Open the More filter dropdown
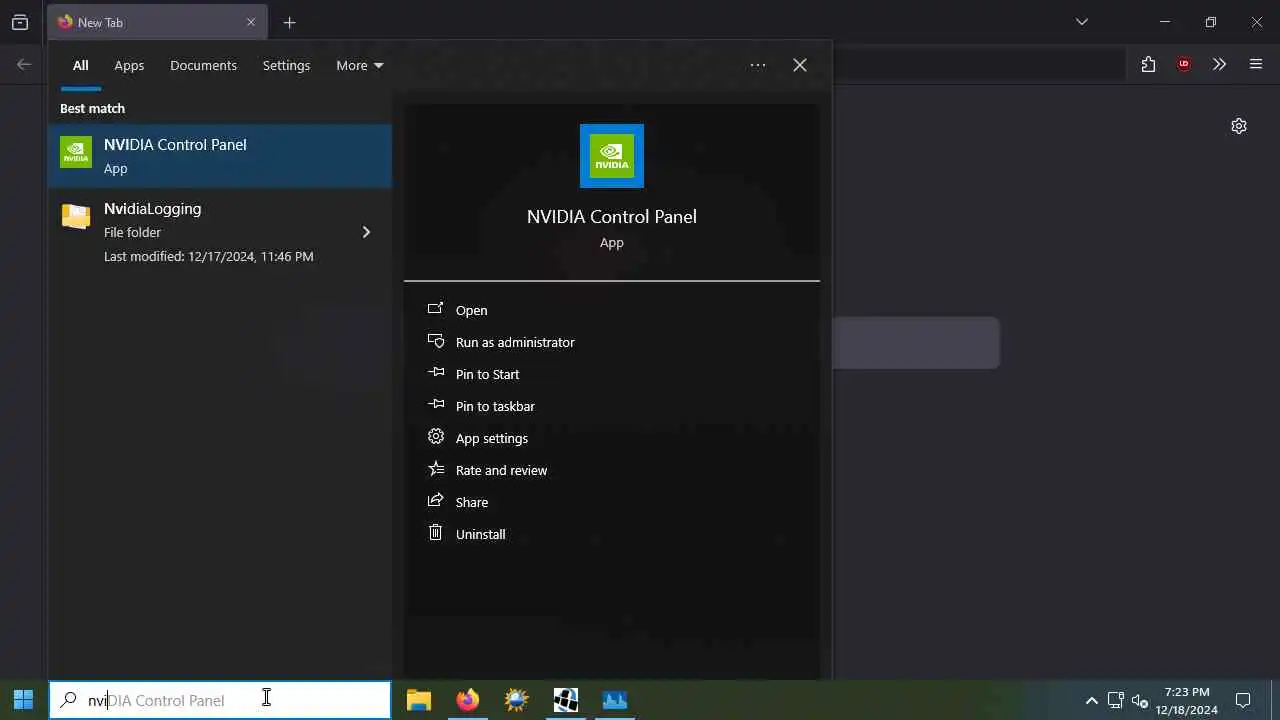 coord(360,65)
